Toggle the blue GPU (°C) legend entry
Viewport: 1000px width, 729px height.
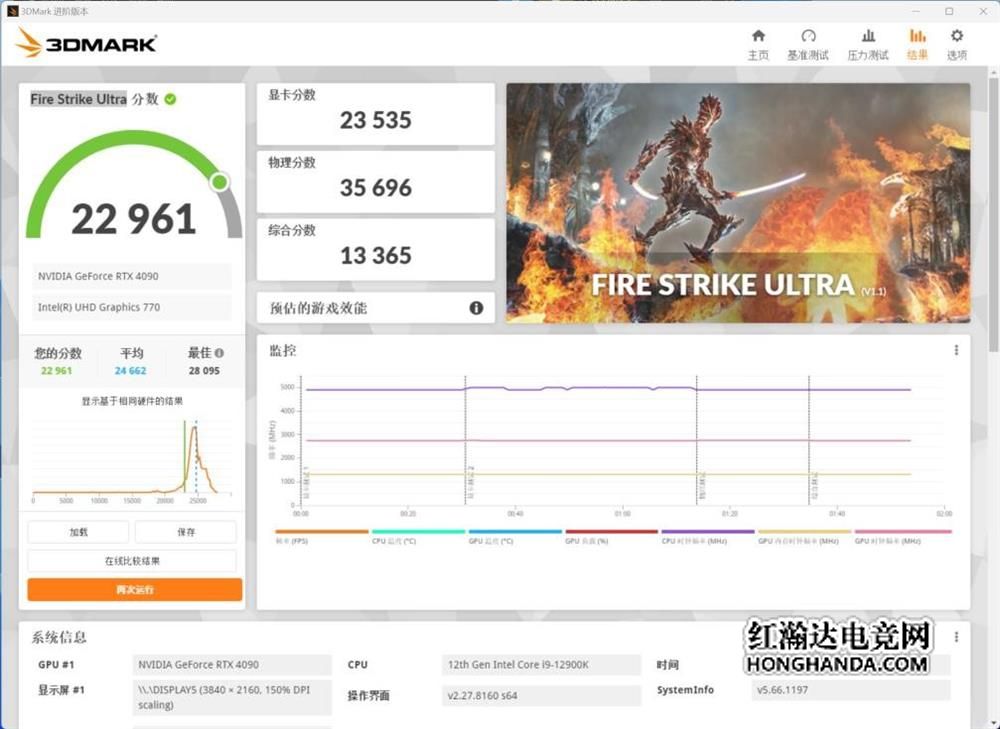coord(515,536)
